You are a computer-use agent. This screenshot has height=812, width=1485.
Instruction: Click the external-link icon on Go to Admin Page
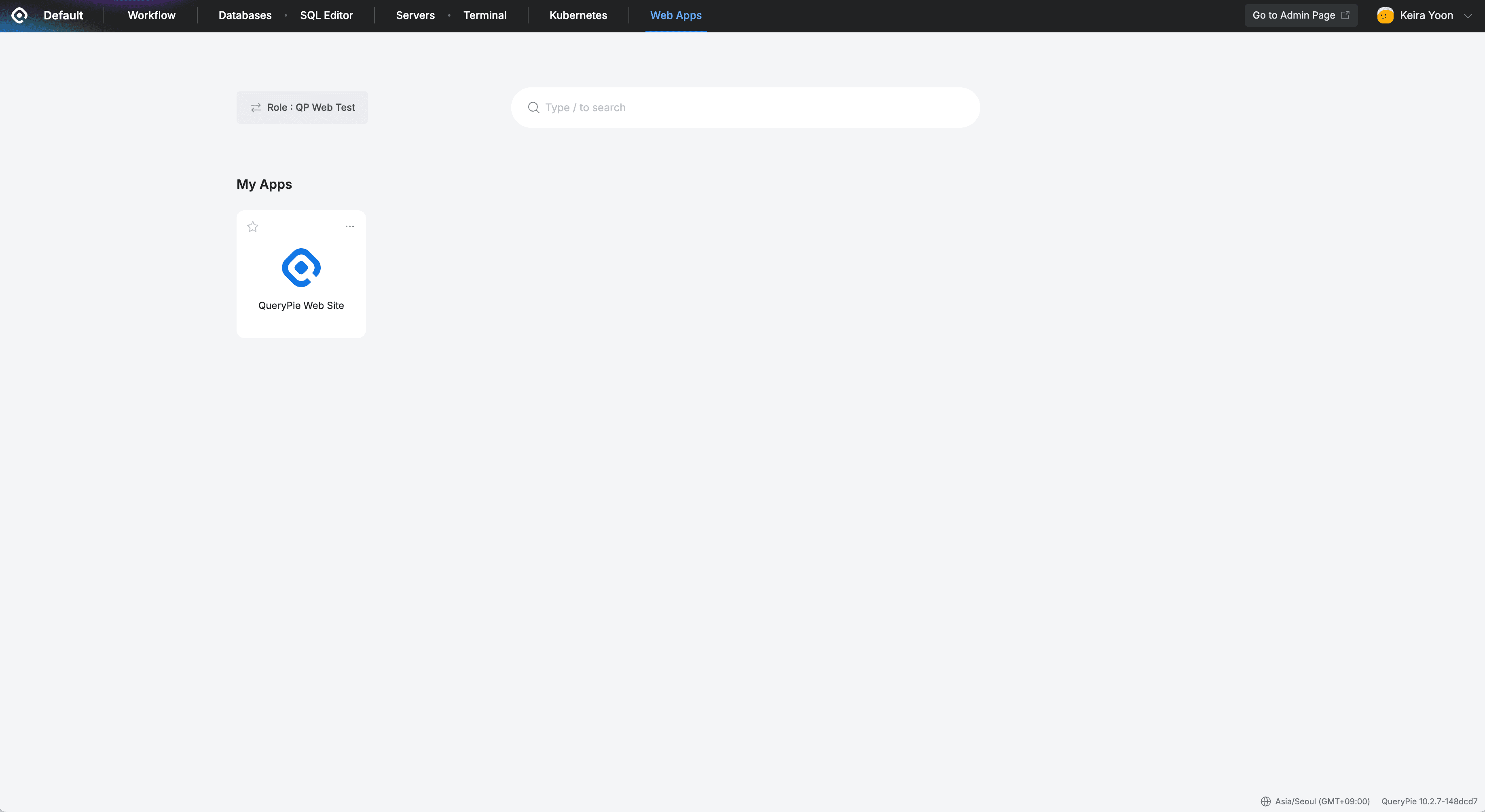(1345, 15)
